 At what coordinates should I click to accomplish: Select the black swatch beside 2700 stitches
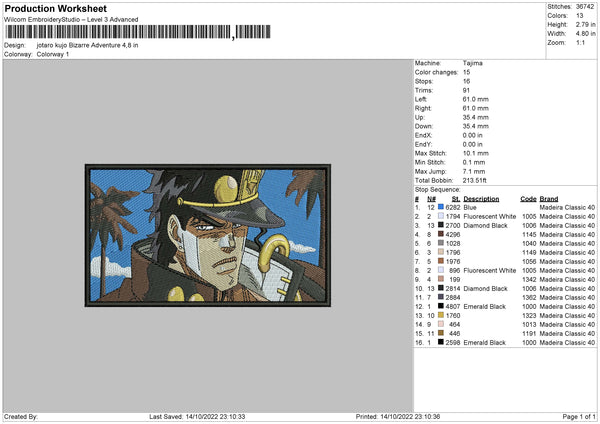tap(441, 225)
